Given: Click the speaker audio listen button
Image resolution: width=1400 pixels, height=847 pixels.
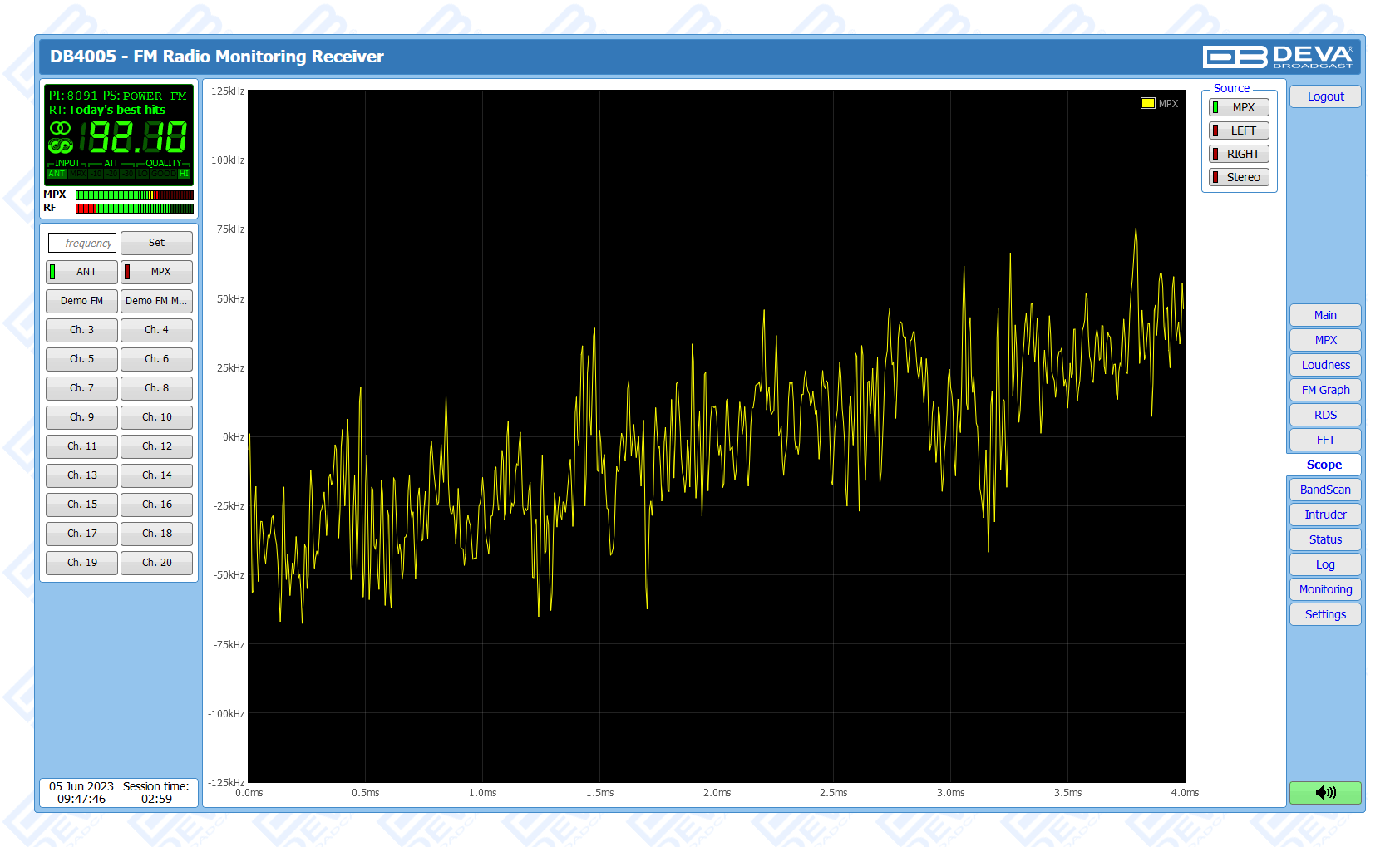Looking at the screenshot, I should [1325, 792].
